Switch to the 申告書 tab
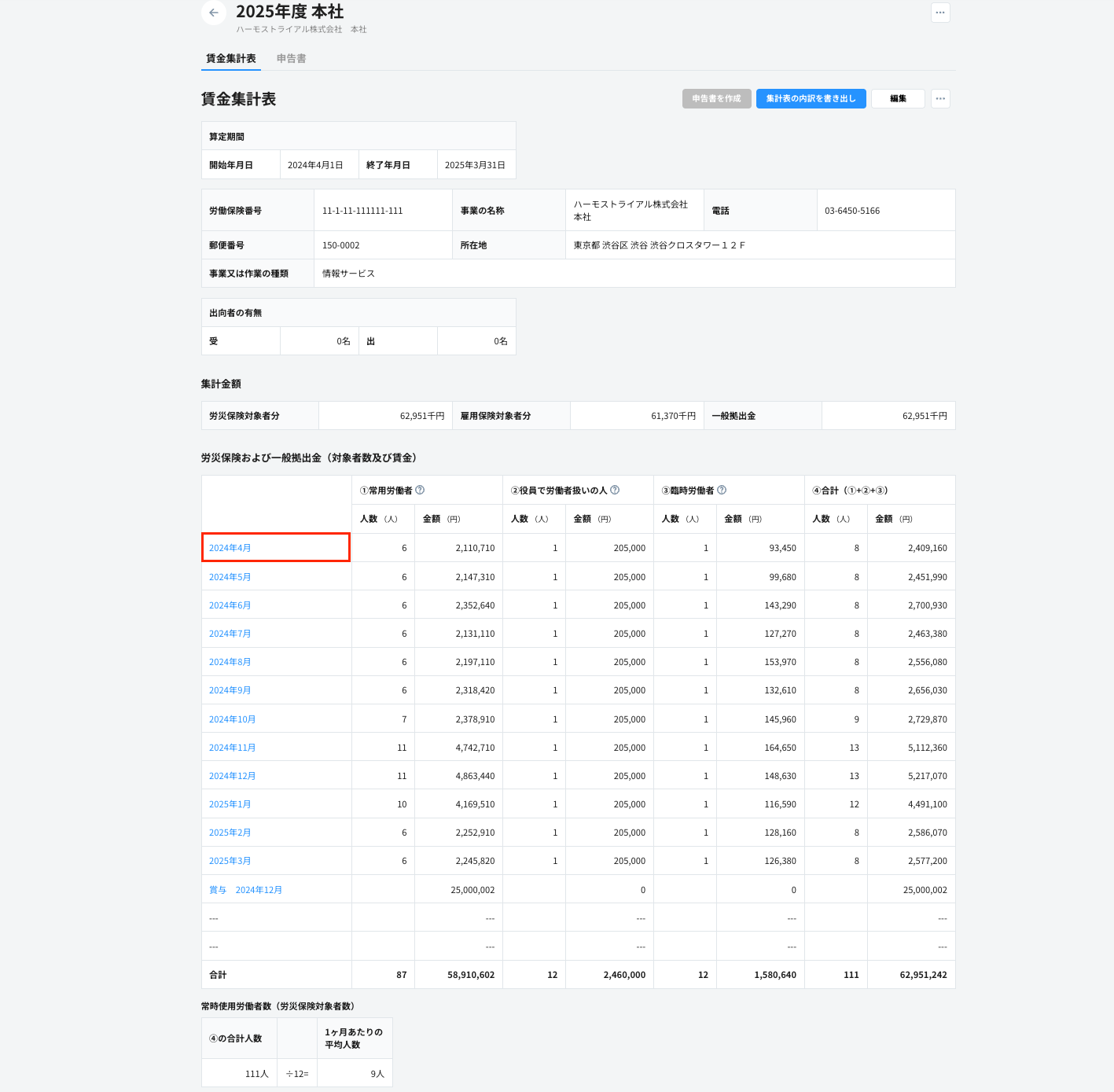This screenshot has width=1114, height=1092. coord(291,58)
